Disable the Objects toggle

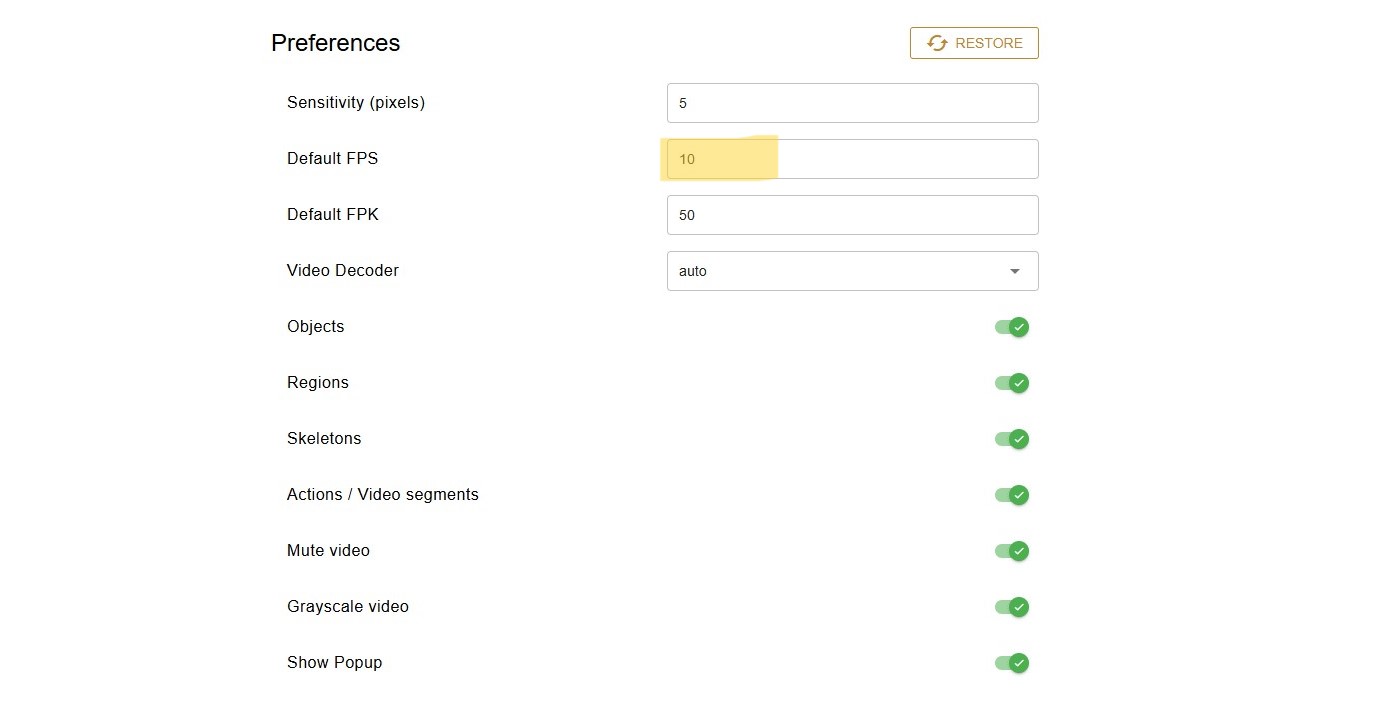1011,327
